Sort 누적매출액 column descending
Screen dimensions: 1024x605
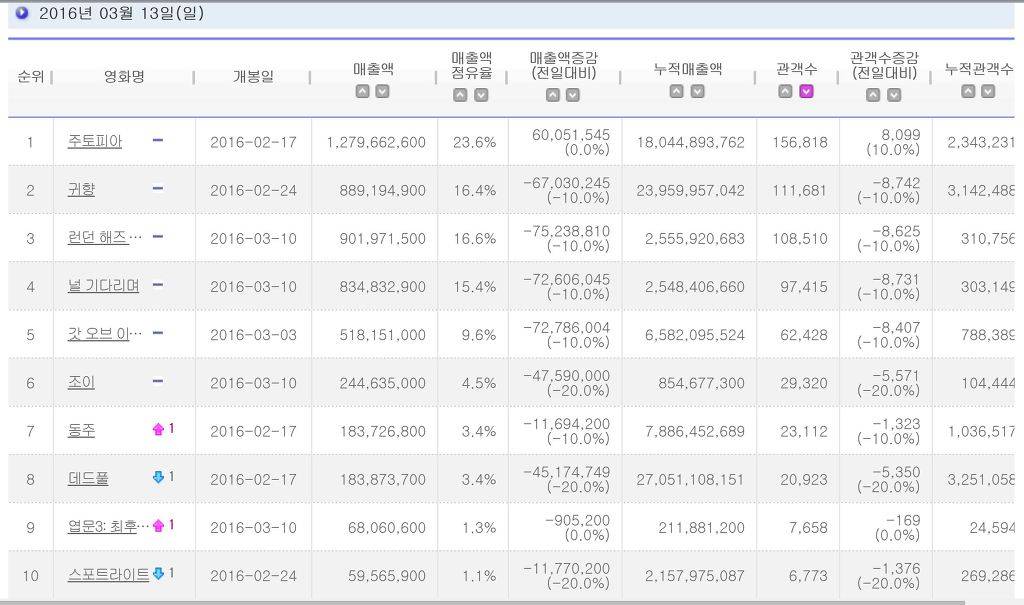point(697,91)
